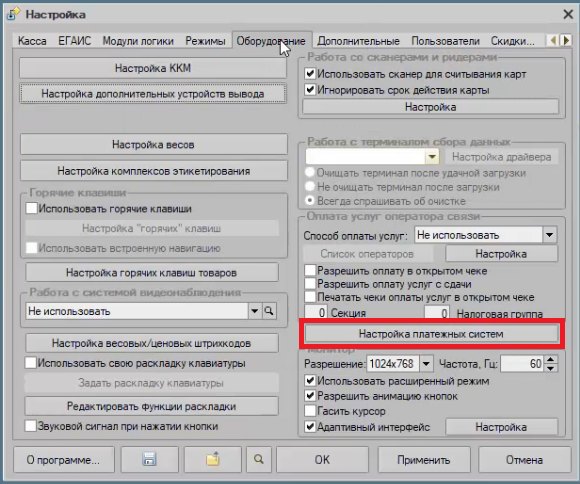Open Настройка весов
580x484 pixels.
click(154, 144)
